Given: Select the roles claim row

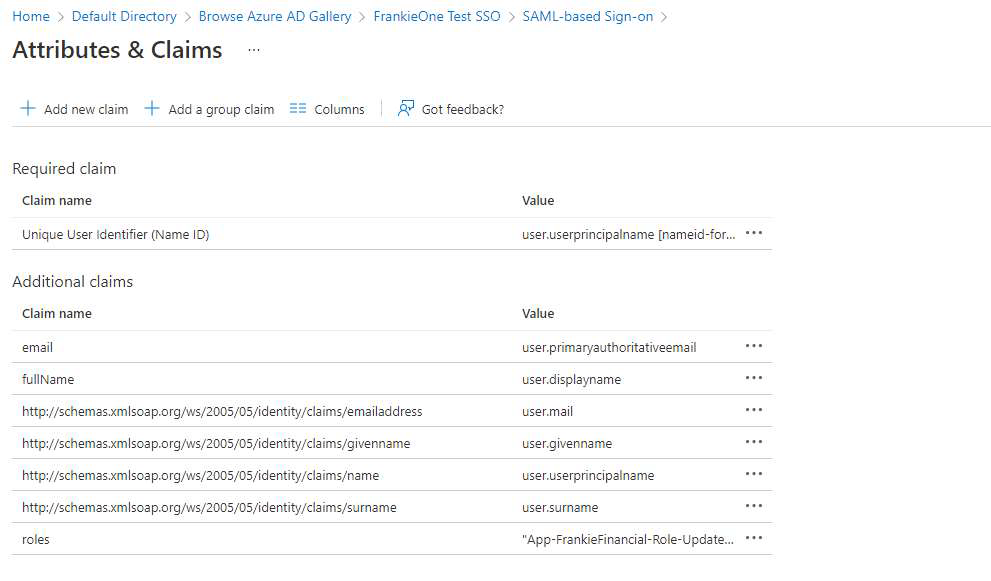Looking at the screenshot, I should point(36,539).
